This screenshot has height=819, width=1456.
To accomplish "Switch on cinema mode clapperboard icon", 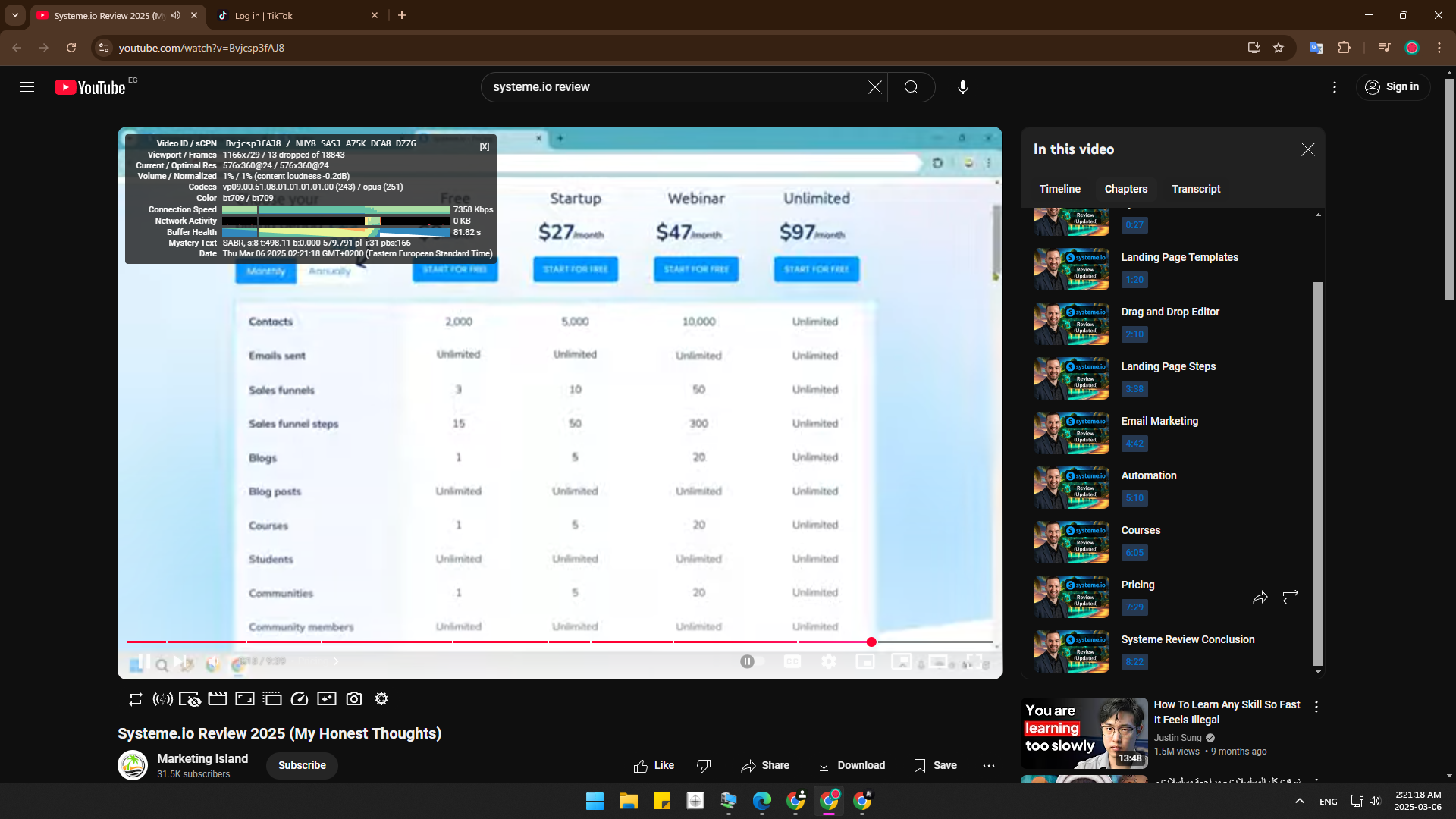I will pyautogui.click(x=218, y=699).
